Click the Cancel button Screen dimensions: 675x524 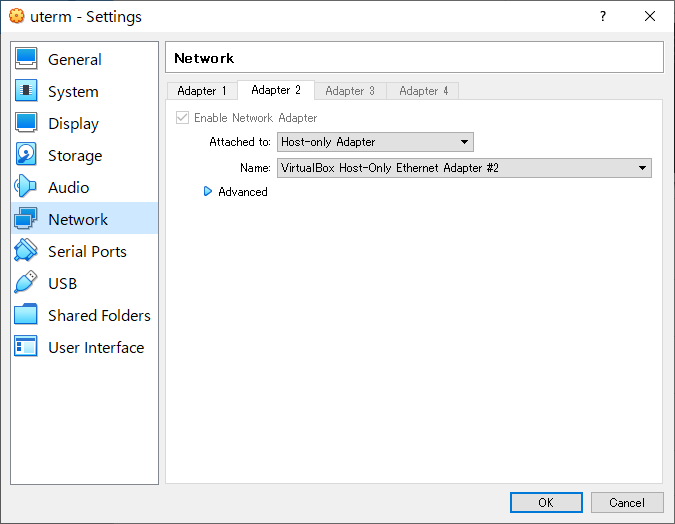pyautogui.click(x=627, y=502)
